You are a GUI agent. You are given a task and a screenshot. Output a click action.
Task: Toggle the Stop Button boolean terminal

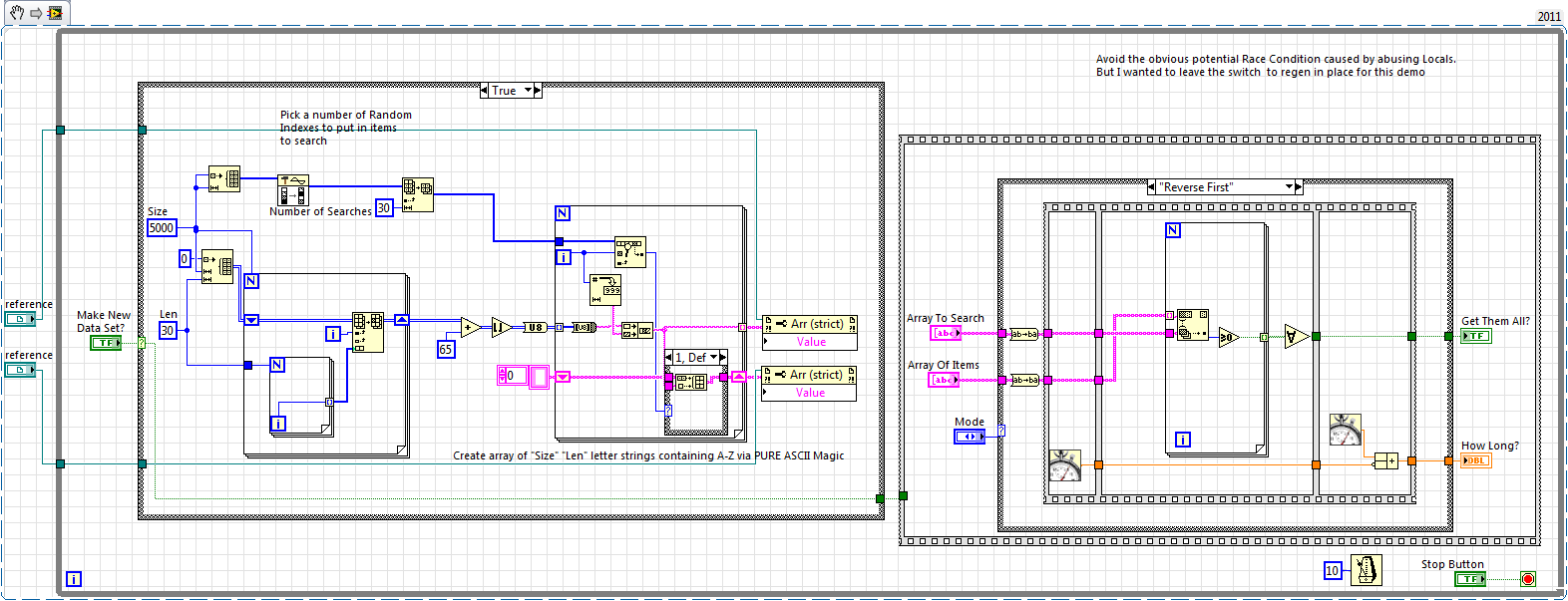1469,579
